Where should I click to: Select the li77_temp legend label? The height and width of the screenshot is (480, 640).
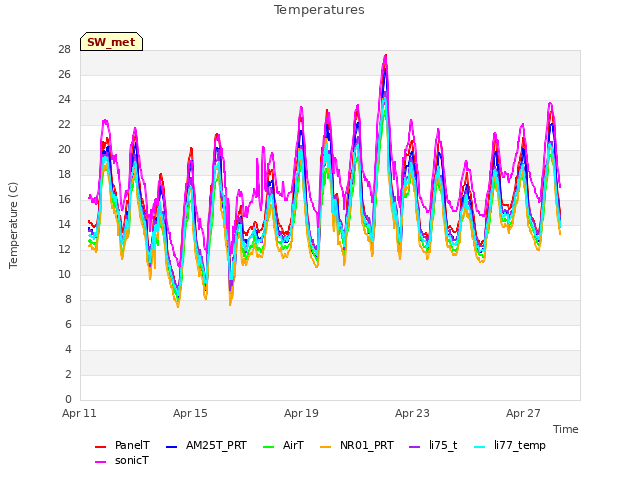click(520, 445)
